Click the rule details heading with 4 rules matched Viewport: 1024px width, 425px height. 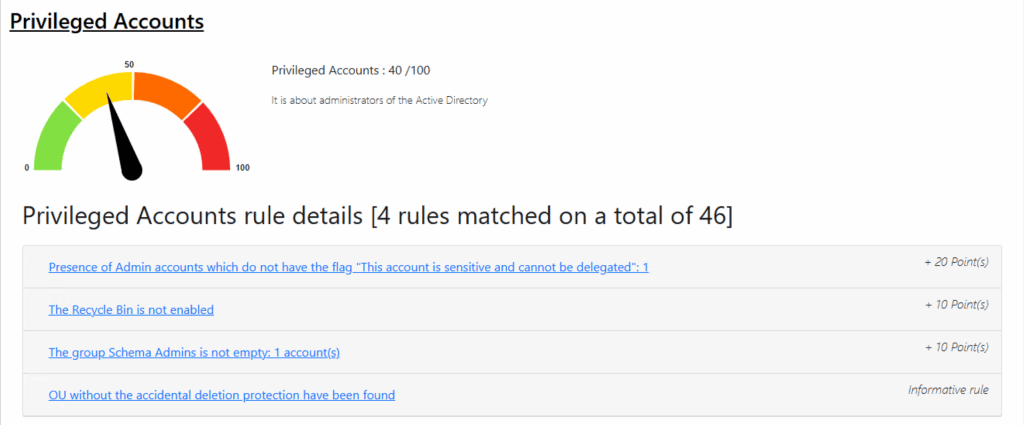(377, 216)
